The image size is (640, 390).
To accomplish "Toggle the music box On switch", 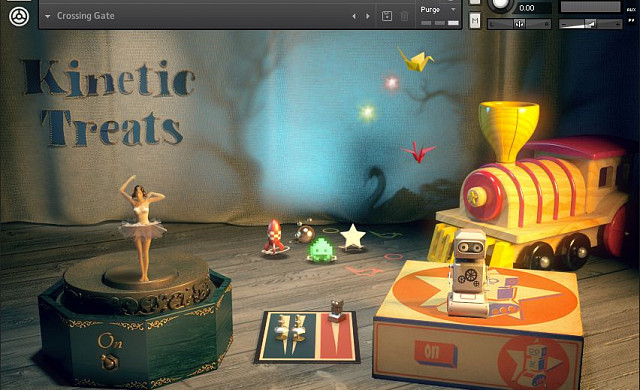I will pos(109,361).
